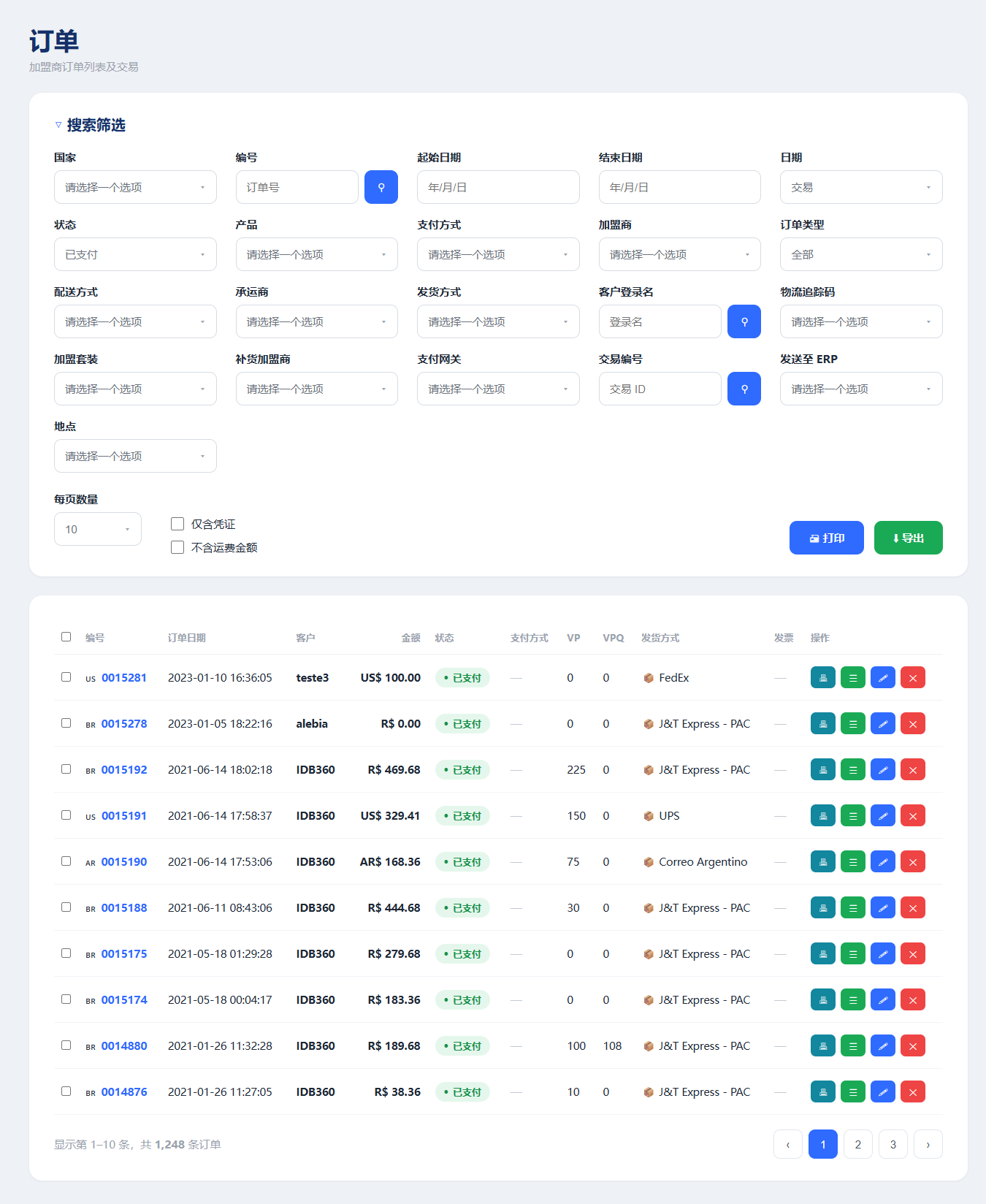
Task: Check the box for order 0015281
Action: click(66, 677)
